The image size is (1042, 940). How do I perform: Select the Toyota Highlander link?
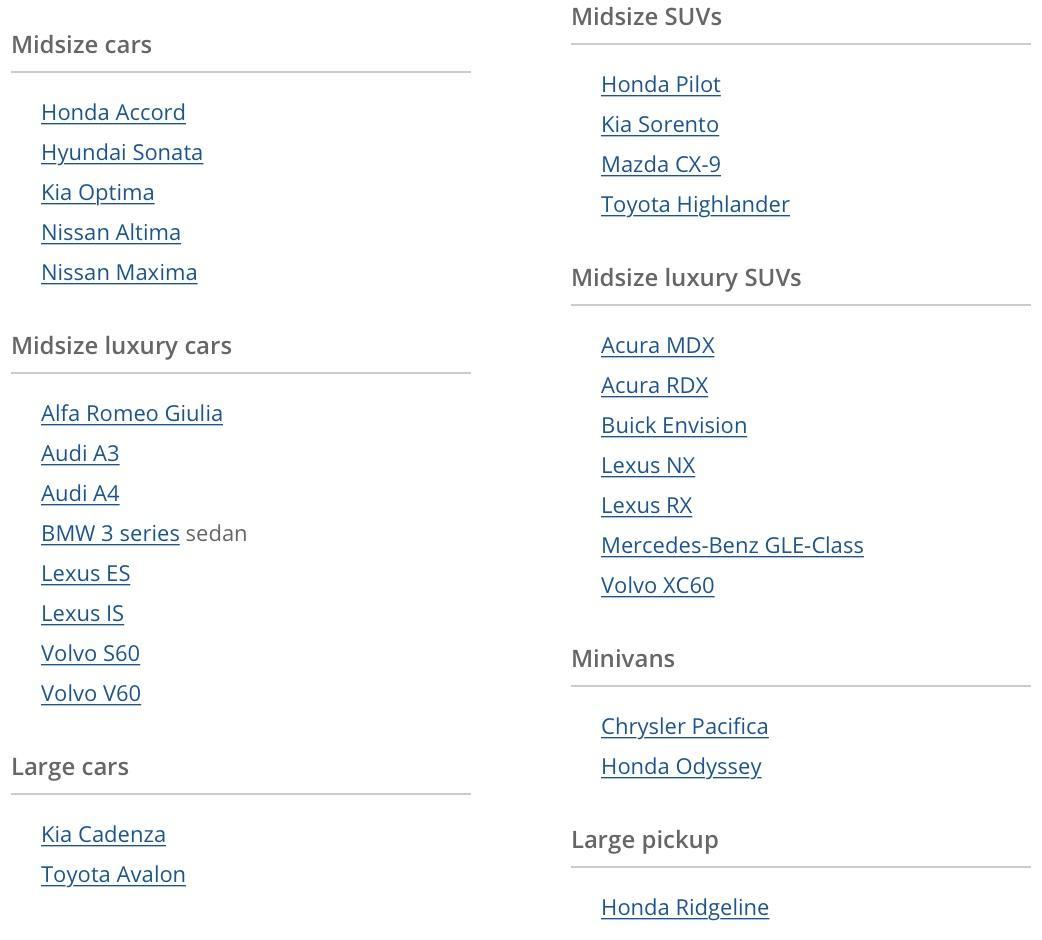(x=695, y=204)
